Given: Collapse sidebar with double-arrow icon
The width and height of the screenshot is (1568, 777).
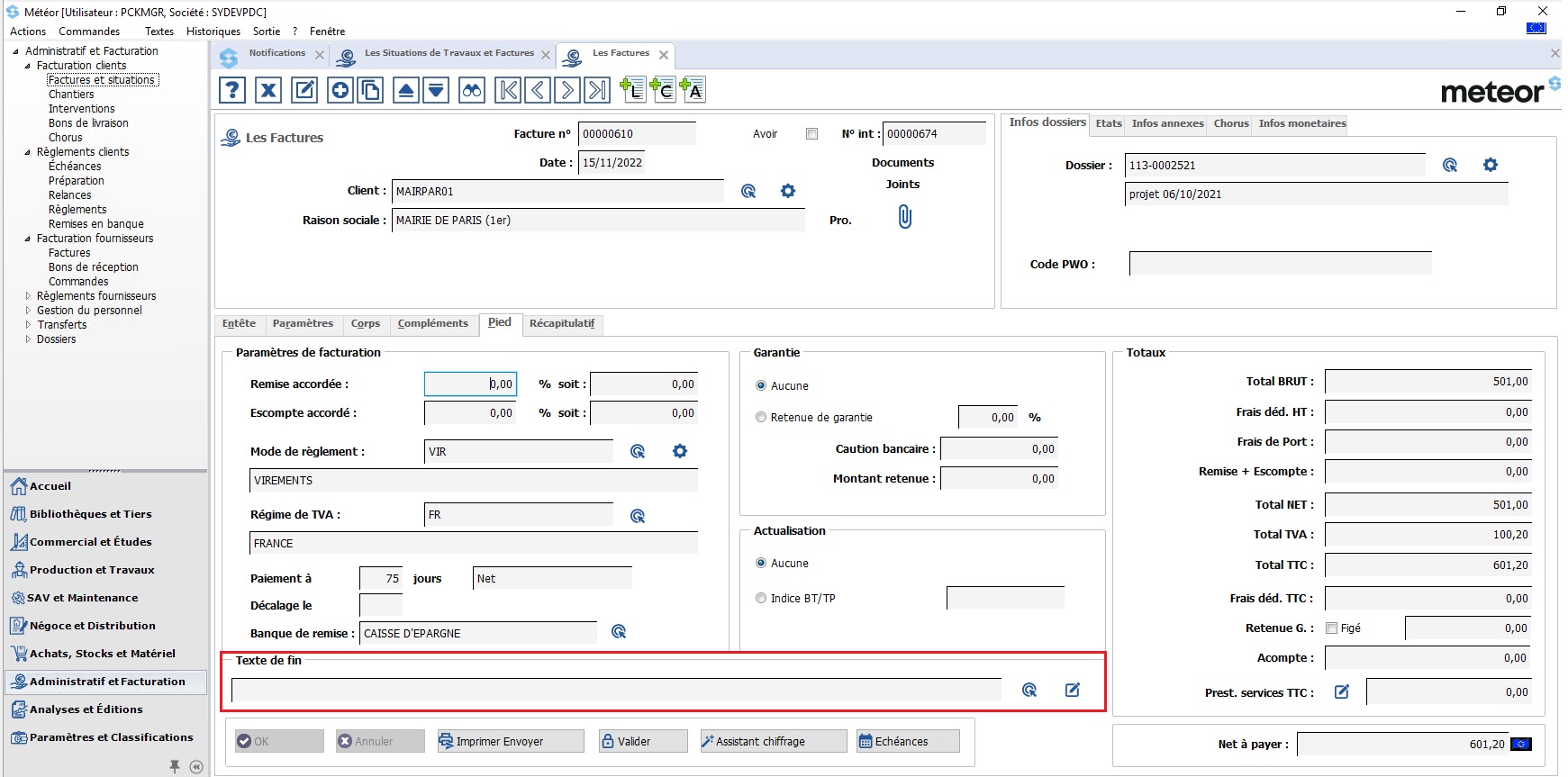Looking at the screenshot, I should pos(196,766).
